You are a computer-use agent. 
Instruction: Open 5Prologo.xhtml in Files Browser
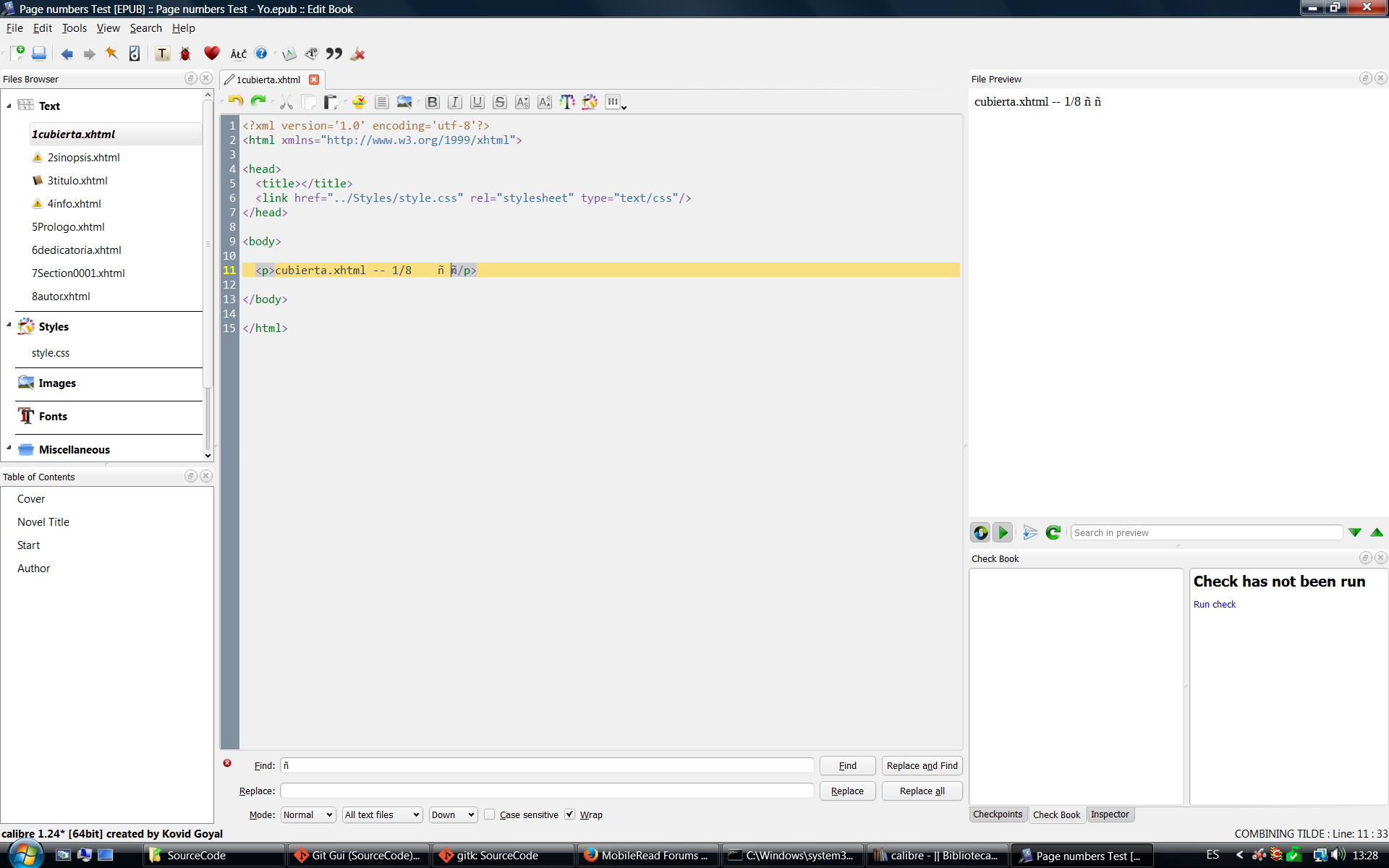click(68, 227)
